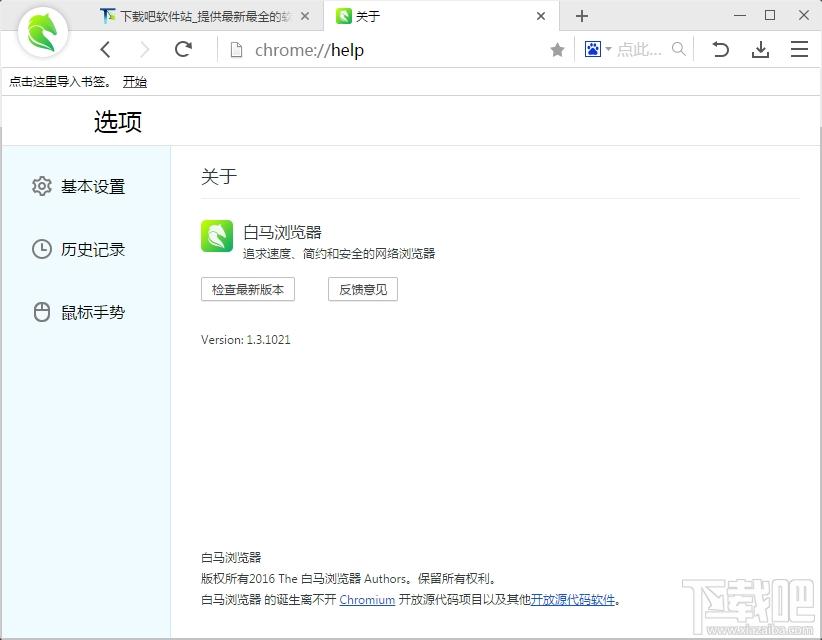
Task: Click the 关于 tab favicon
Action: [x=344, y=16]
